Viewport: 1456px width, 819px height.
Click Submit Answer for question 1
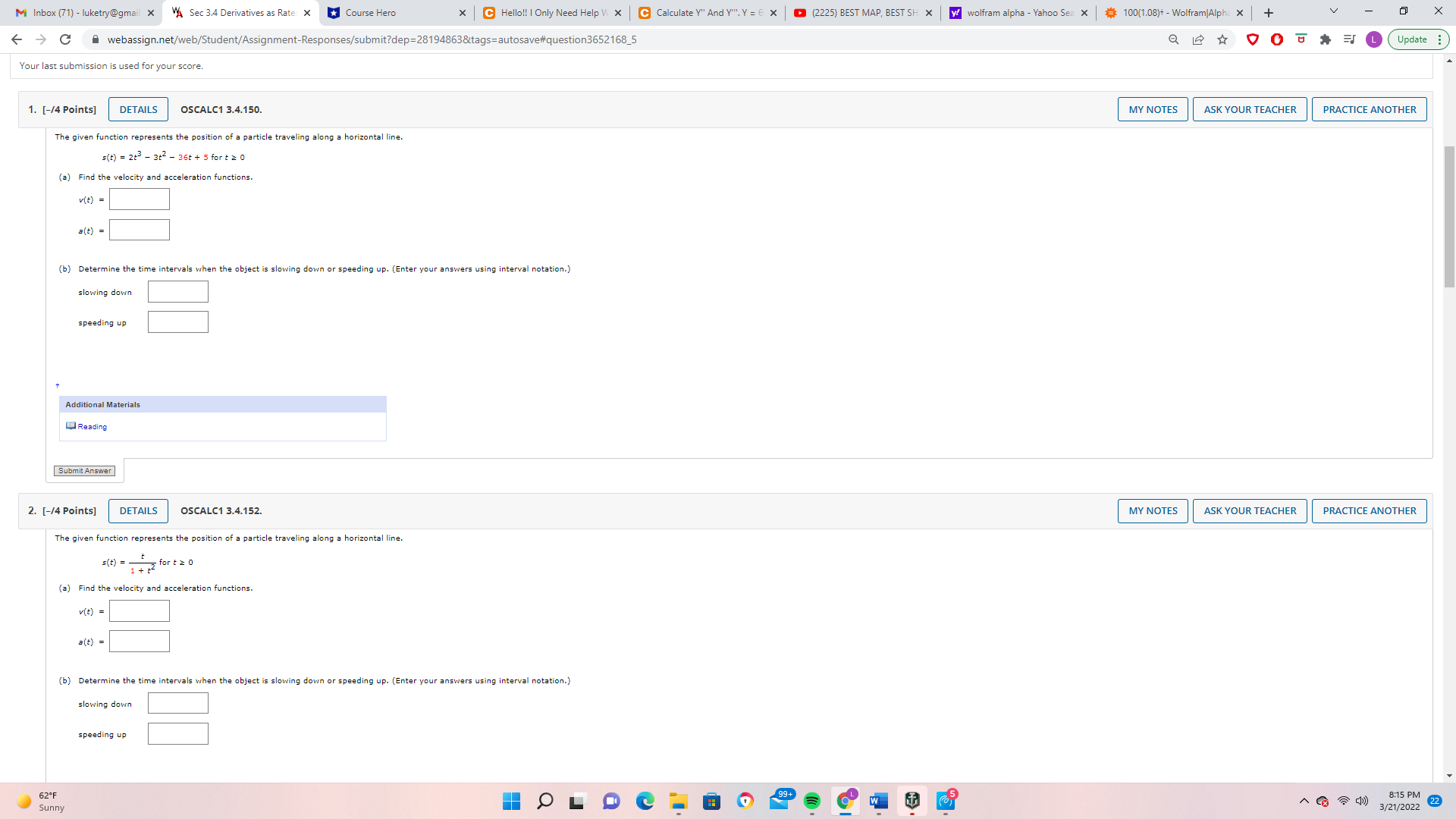[x=85, y=471]
